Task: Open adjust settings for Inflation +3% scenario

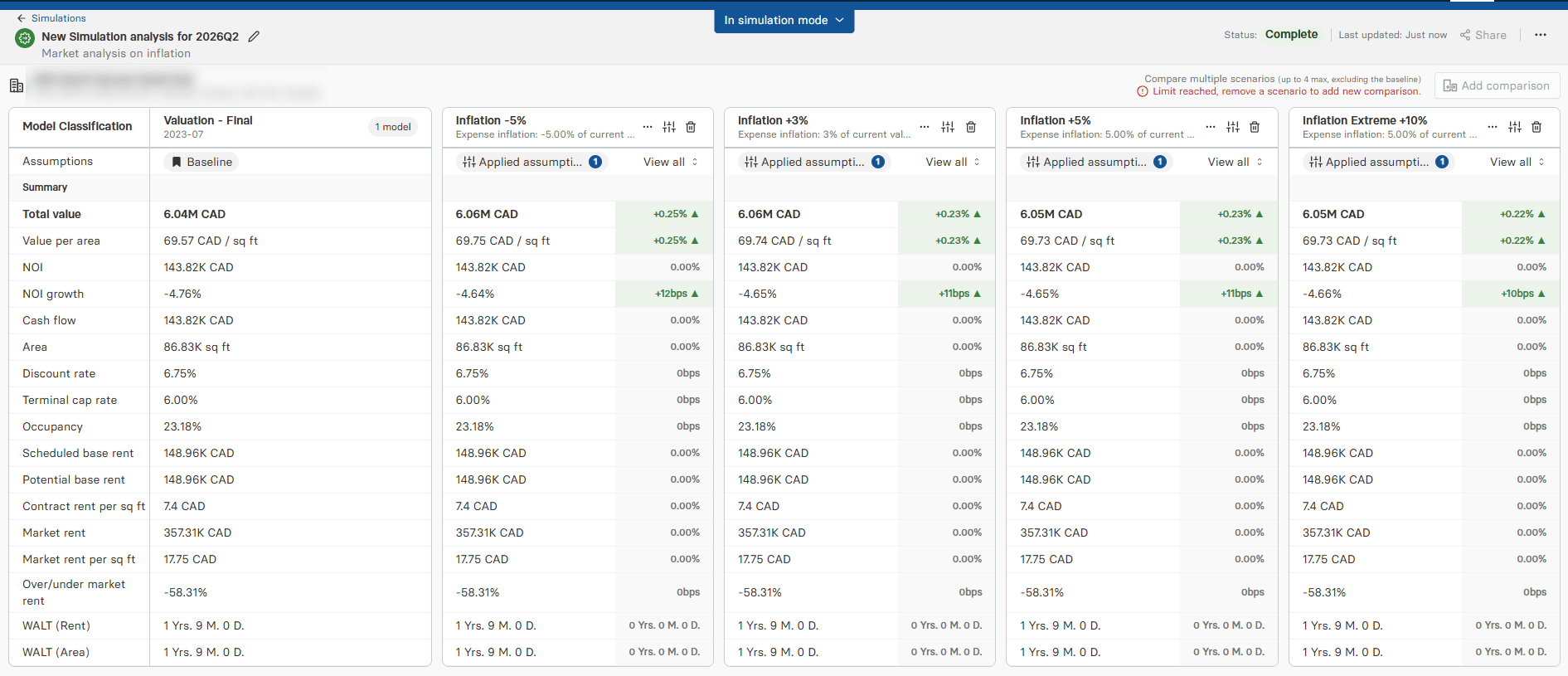Action: click(948, 127)
